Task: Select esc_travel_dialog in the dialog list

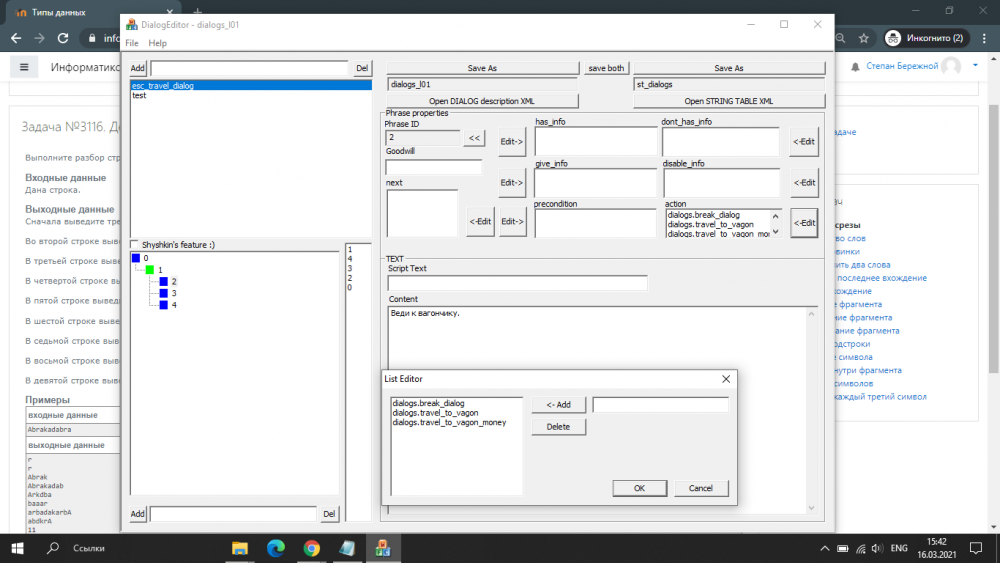Action: click(163, 86)
